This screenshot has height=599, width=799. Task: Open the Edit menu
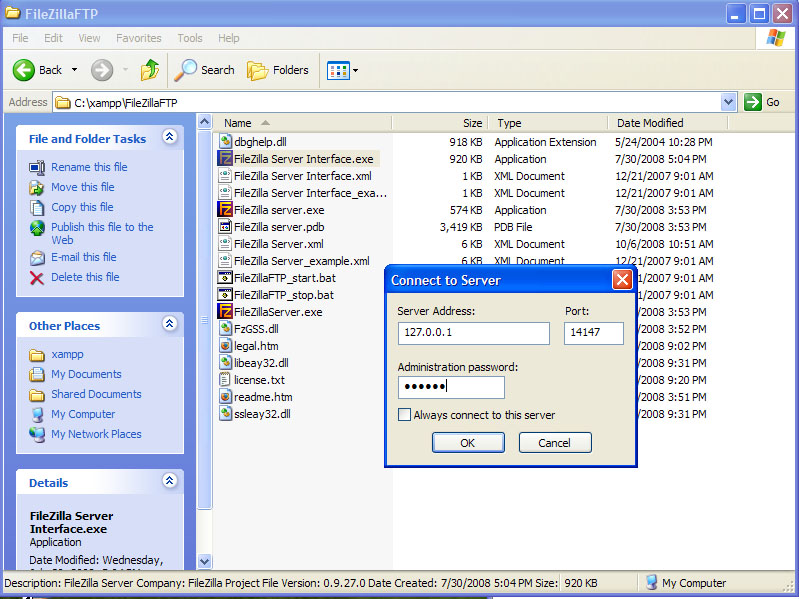[53, 38]
